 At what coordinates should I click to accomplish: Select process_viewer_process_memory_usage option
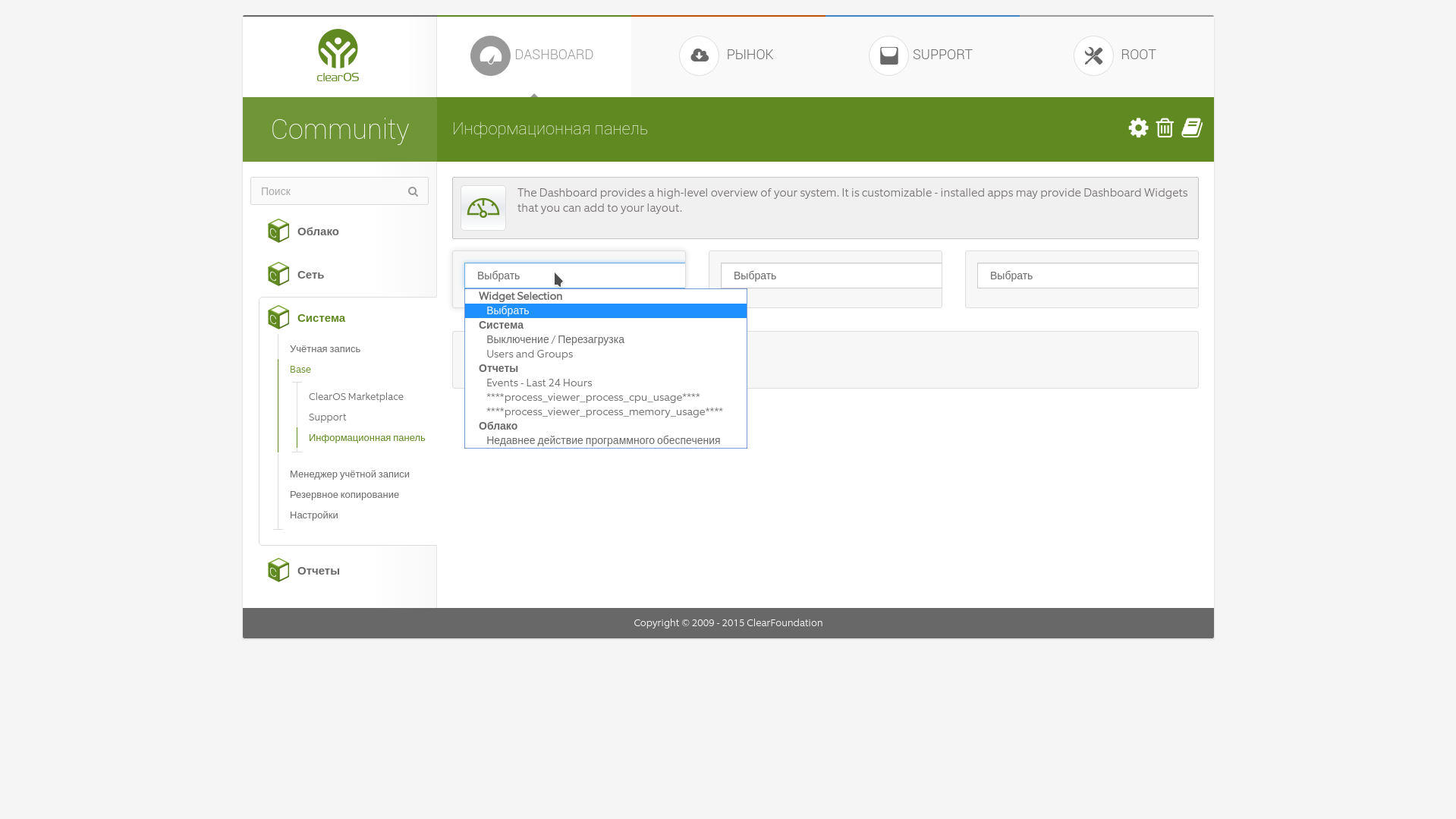pyautogui.click(x=605, y=411)
